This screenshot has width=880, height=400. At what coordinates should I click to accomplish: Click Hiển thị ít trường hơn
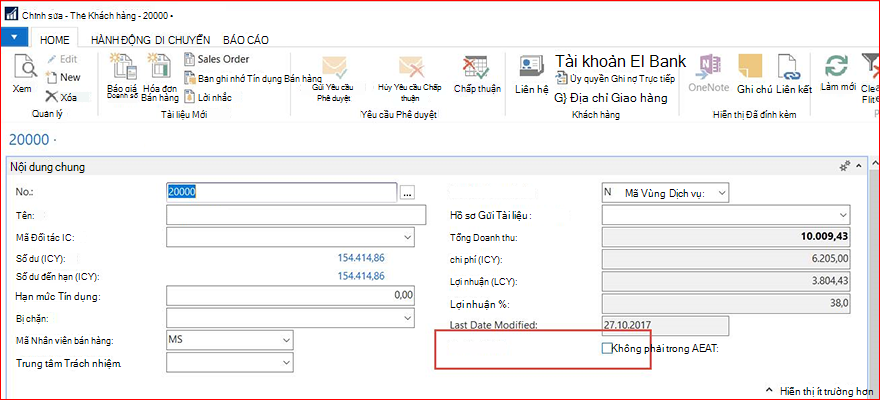point(820,389)
